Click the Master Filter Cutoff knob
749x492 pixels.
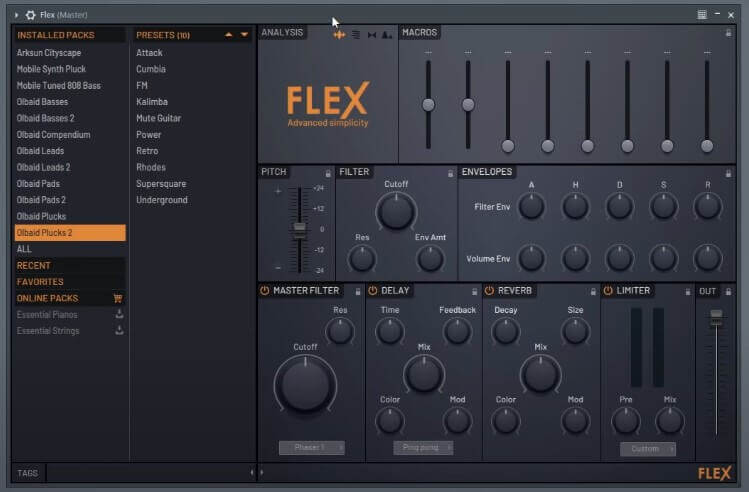305,385
